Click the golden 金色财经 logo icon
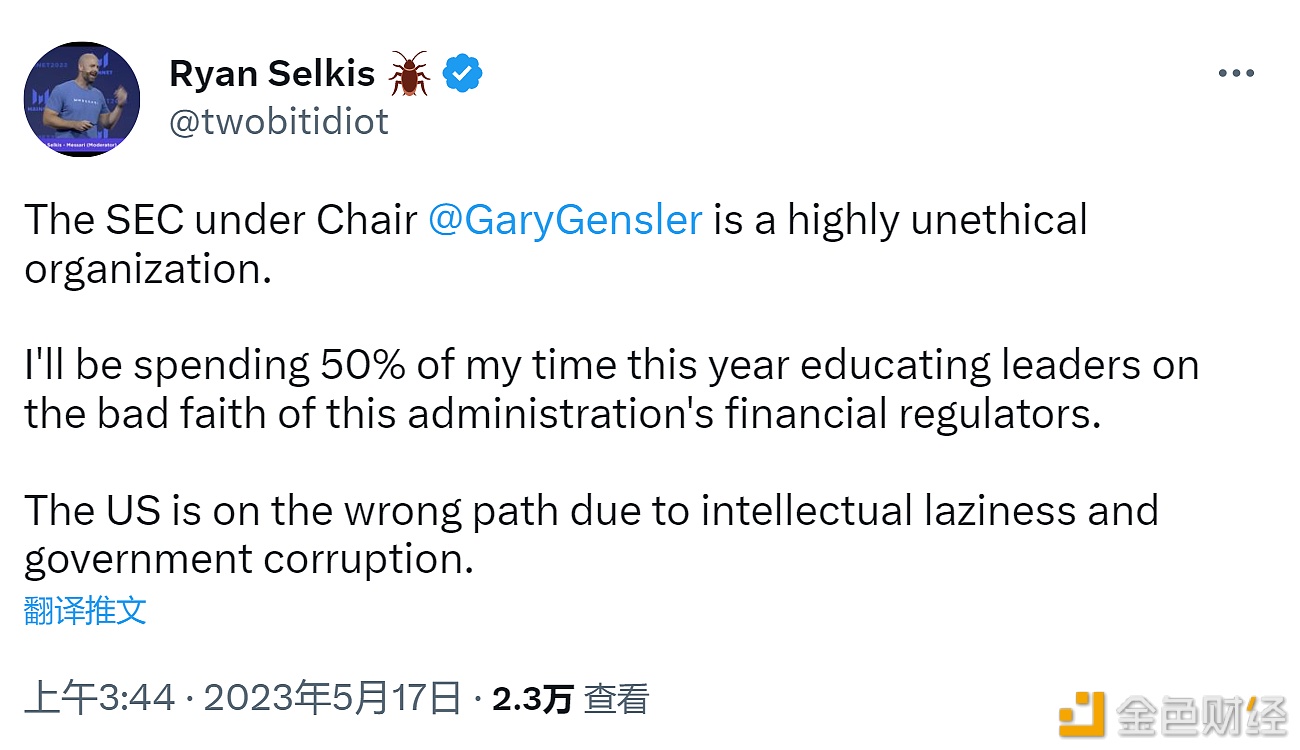 tap(1082, 716)
